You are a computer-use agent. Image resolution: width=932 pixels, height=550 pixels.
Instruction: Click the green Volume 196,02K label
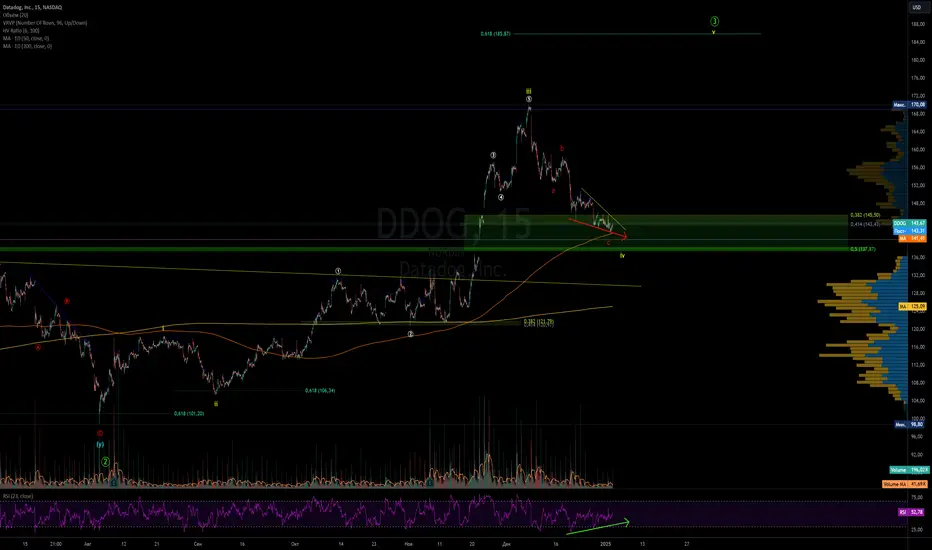coord(909,470)
